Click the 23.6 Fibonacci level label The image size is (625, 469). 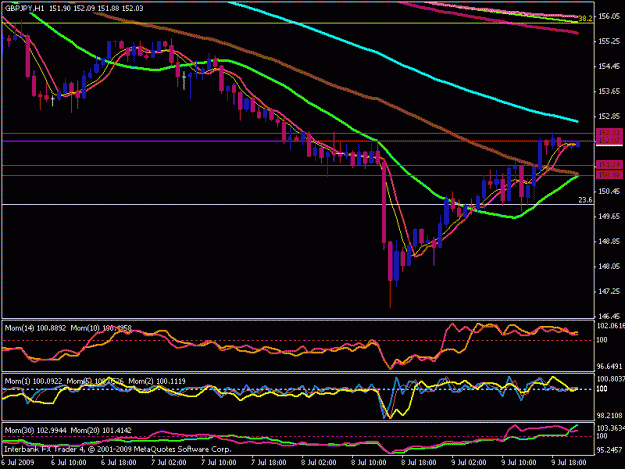[585, 200]
